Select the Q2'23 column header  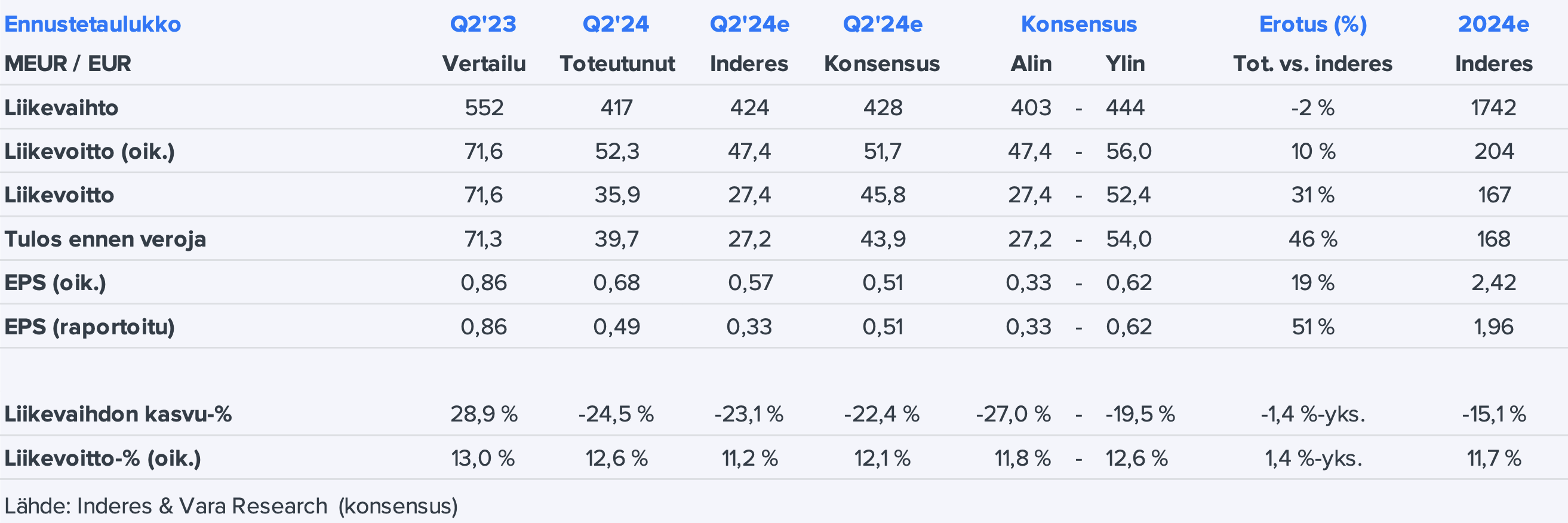pos(482,24)
